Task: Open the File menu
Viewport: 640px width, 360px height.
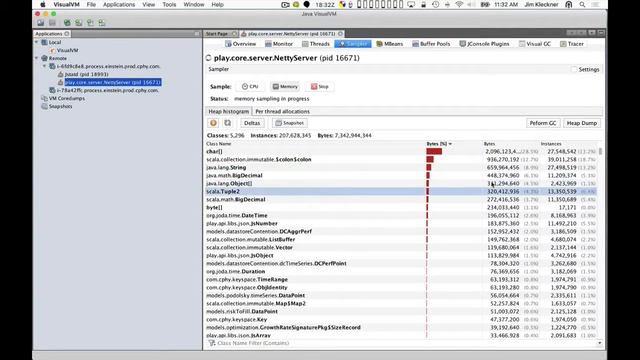Action: (x=91, y=4)
